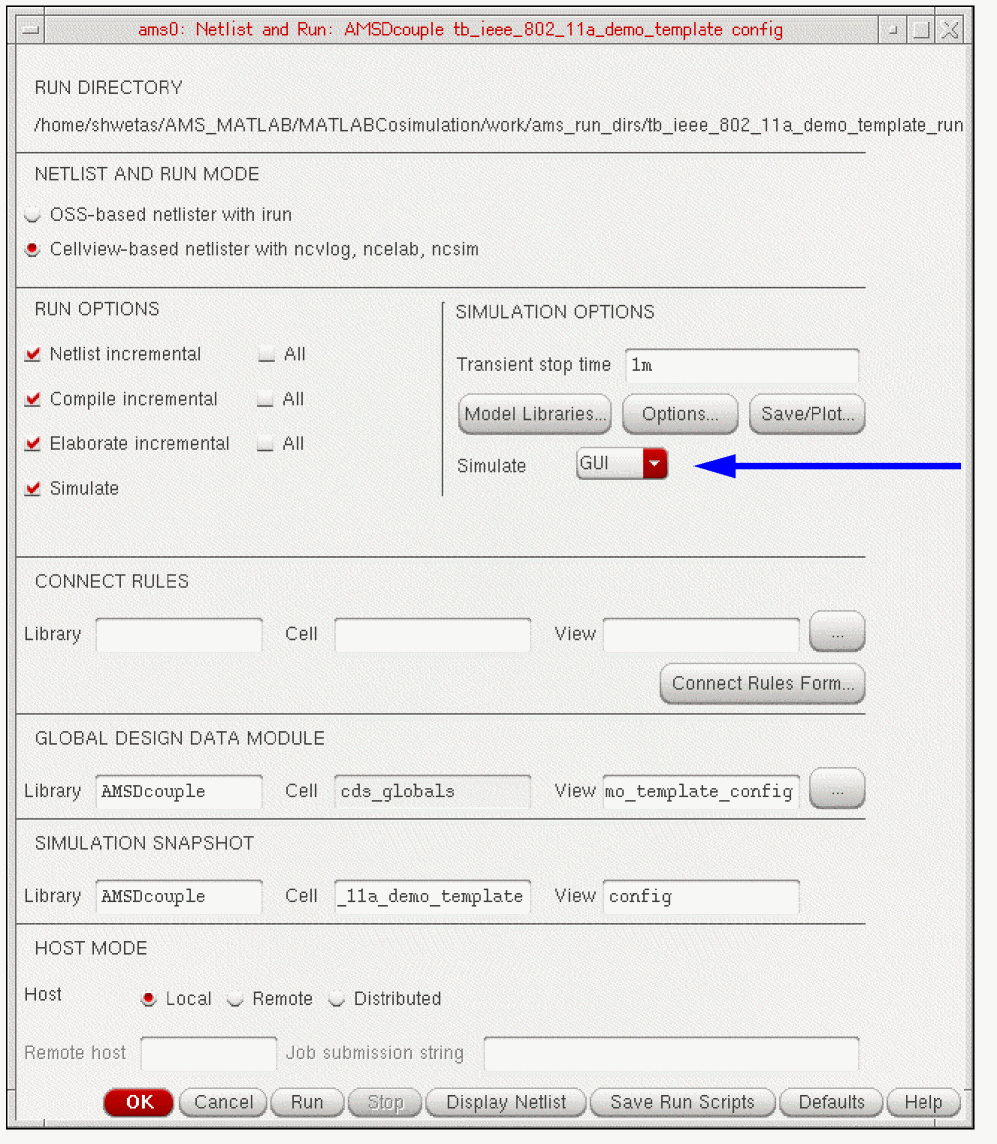Screen dimensions: 997x1144
Task: Click the Global Design Data browse ellipsis button
Action: pyautogui.click(x=837, y=789)
